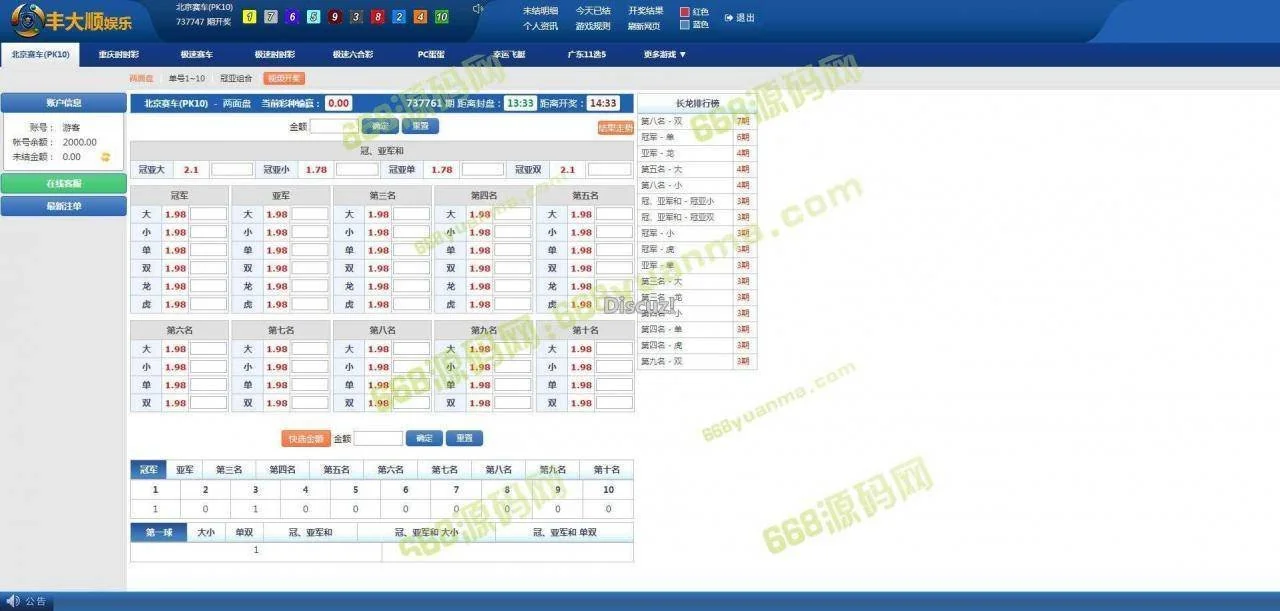The width and height of the screenshot is (1280, 611).
Task: Open the 开奖结果 link in header
Action: point(645,11)
